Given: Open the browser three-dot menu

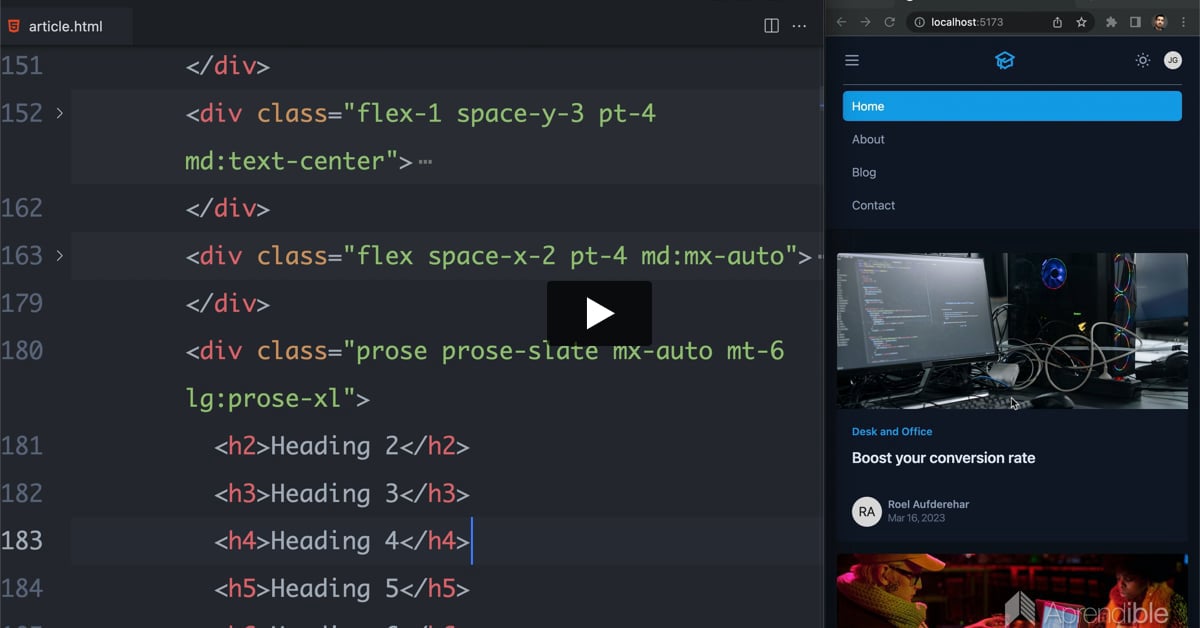Looking at the screenshot, I should click(x=1185, y=22).
